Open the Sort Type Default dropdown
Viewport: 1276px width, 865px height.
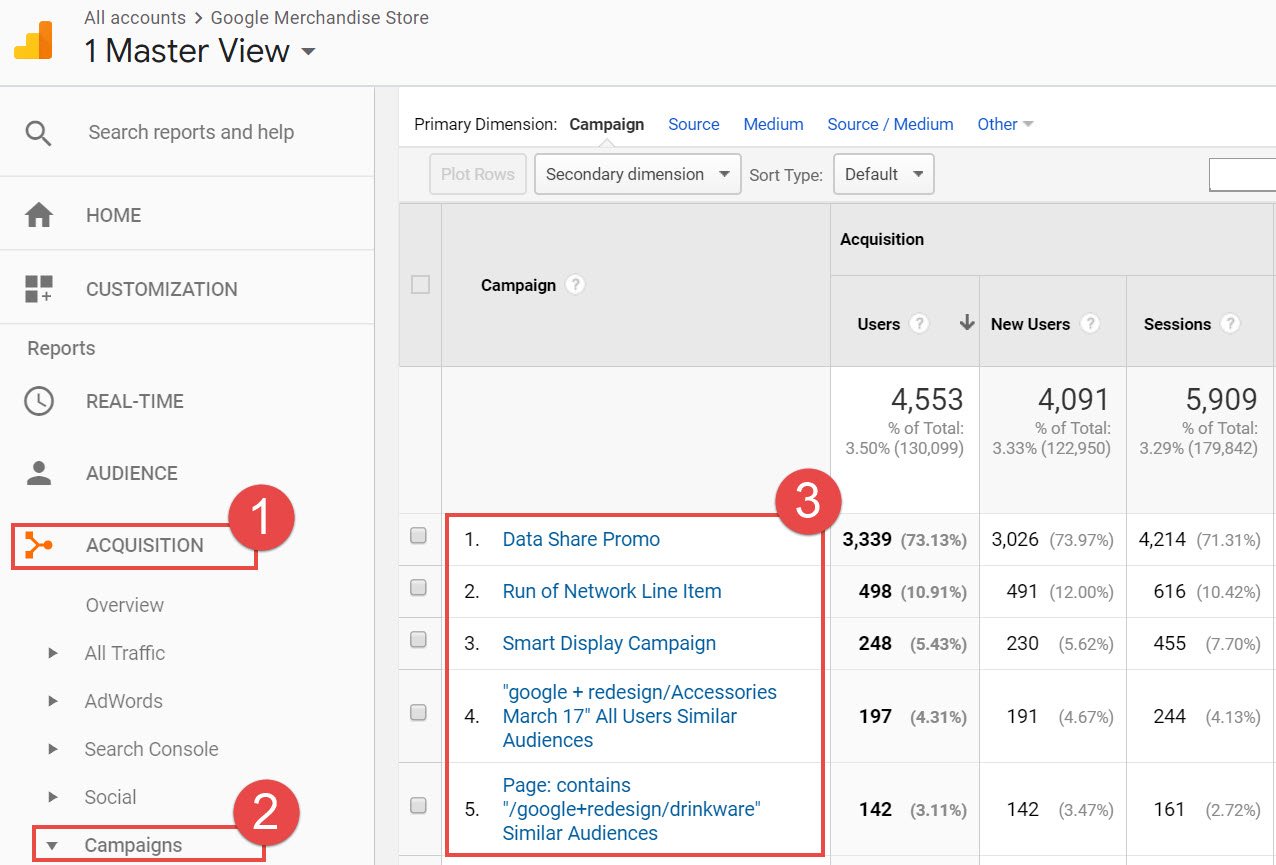tap(884, 174)
